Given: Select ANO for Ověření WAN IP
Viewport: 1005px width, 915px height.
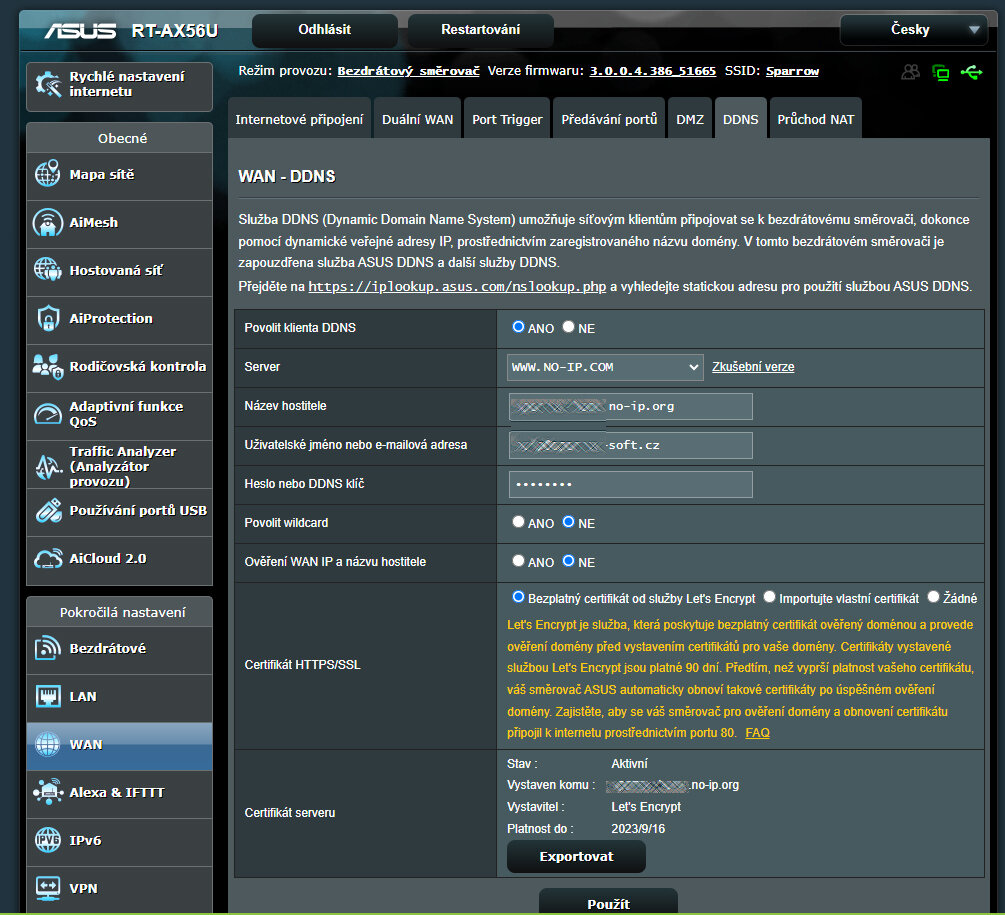Looking at the screenshot, I should point(518,561).
